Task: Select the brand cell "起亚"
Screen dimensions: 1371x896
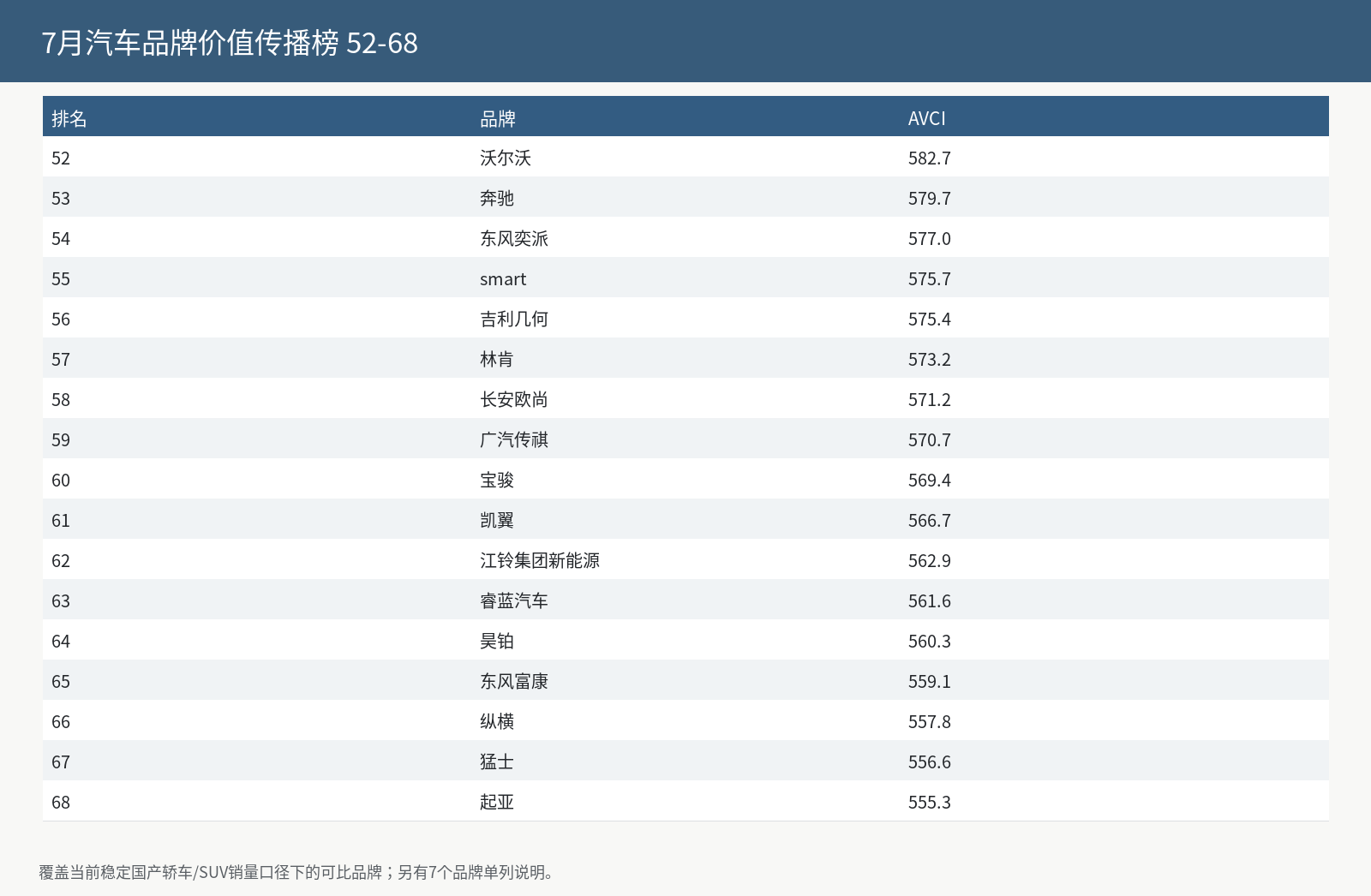Action: coord(497,802)
